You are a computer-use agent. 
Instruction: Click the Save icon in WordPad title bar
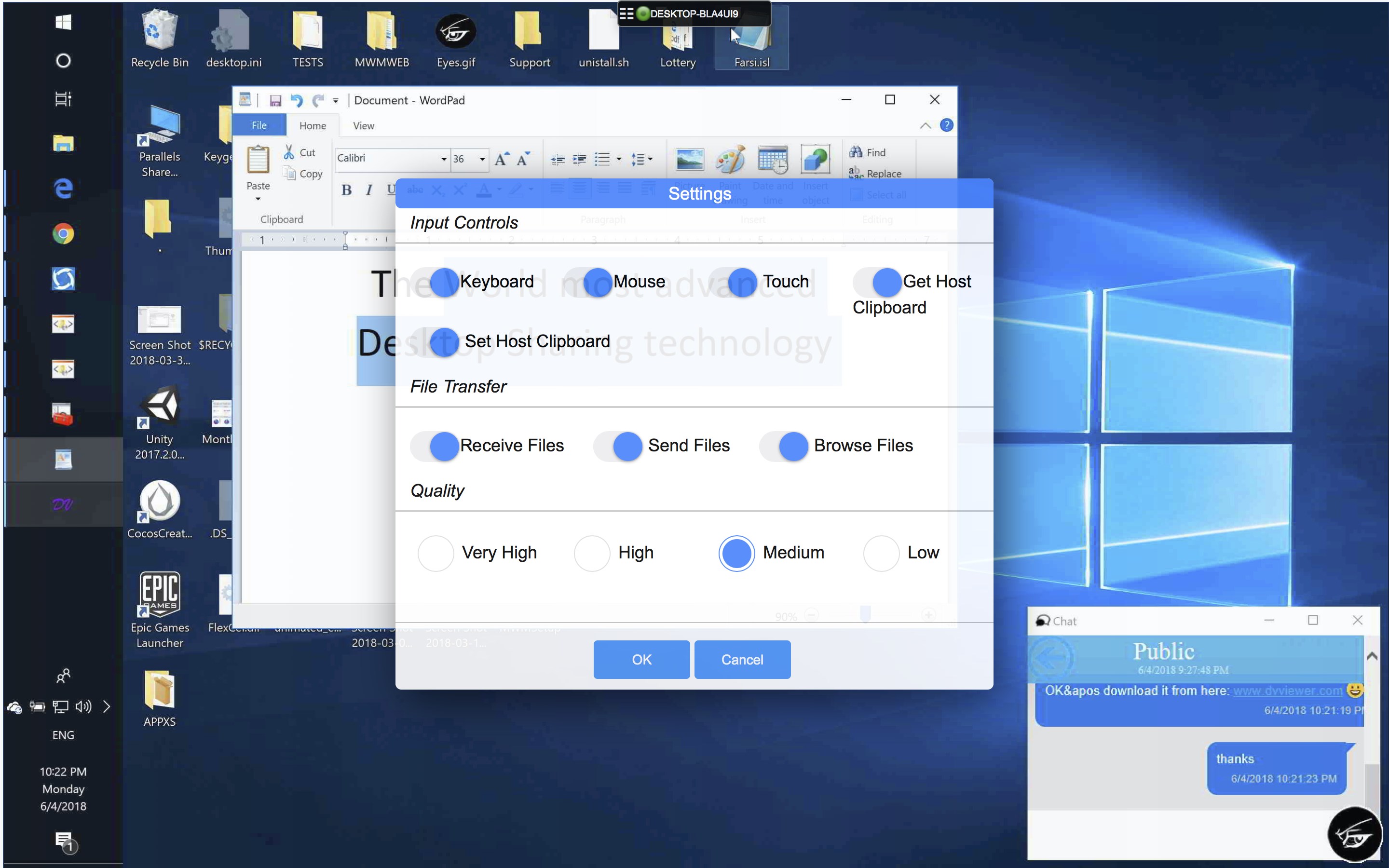275,100
